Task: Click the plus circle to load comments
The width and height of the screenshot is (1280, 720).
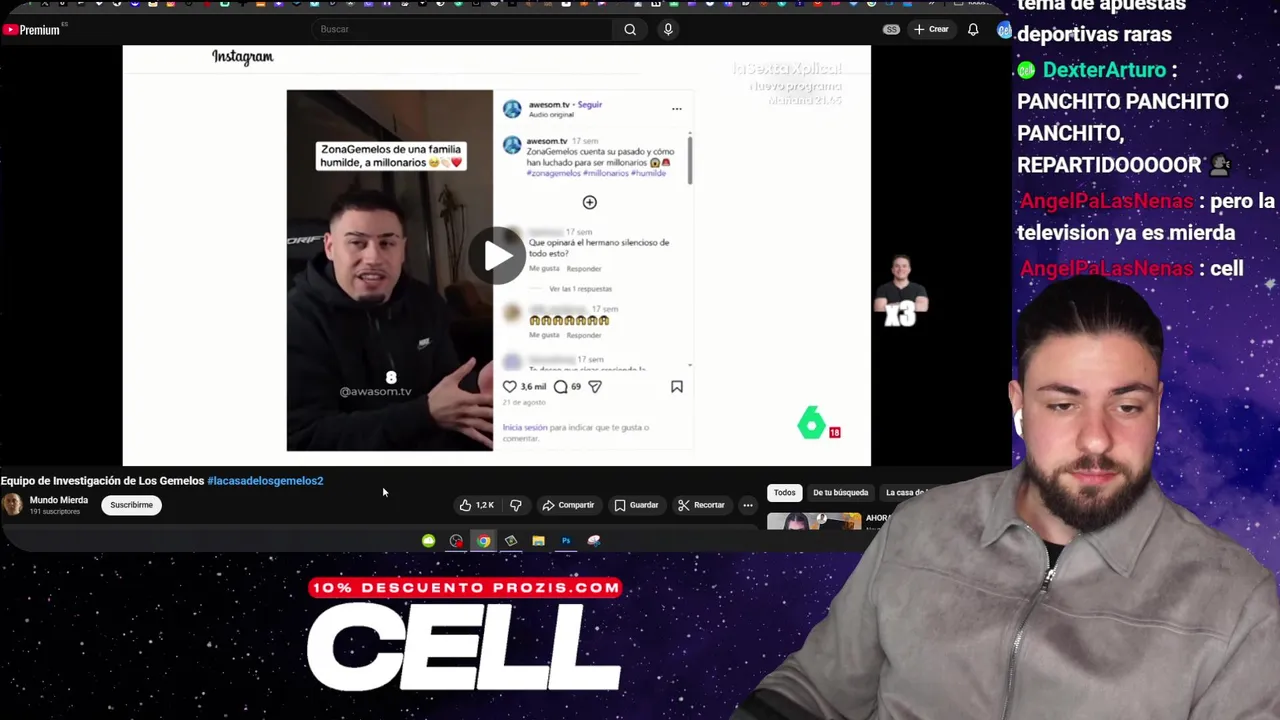Action: 590,202
